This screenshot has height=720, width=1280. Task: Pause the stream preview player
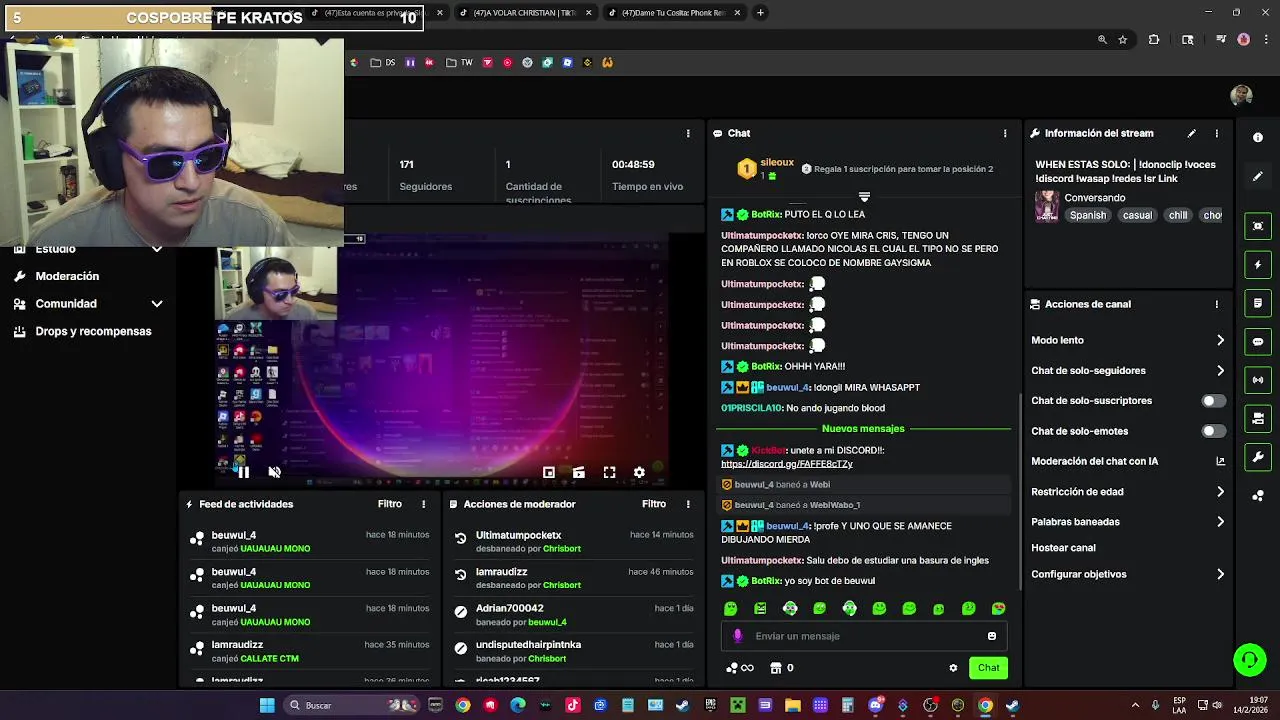(x=243, y=472)
